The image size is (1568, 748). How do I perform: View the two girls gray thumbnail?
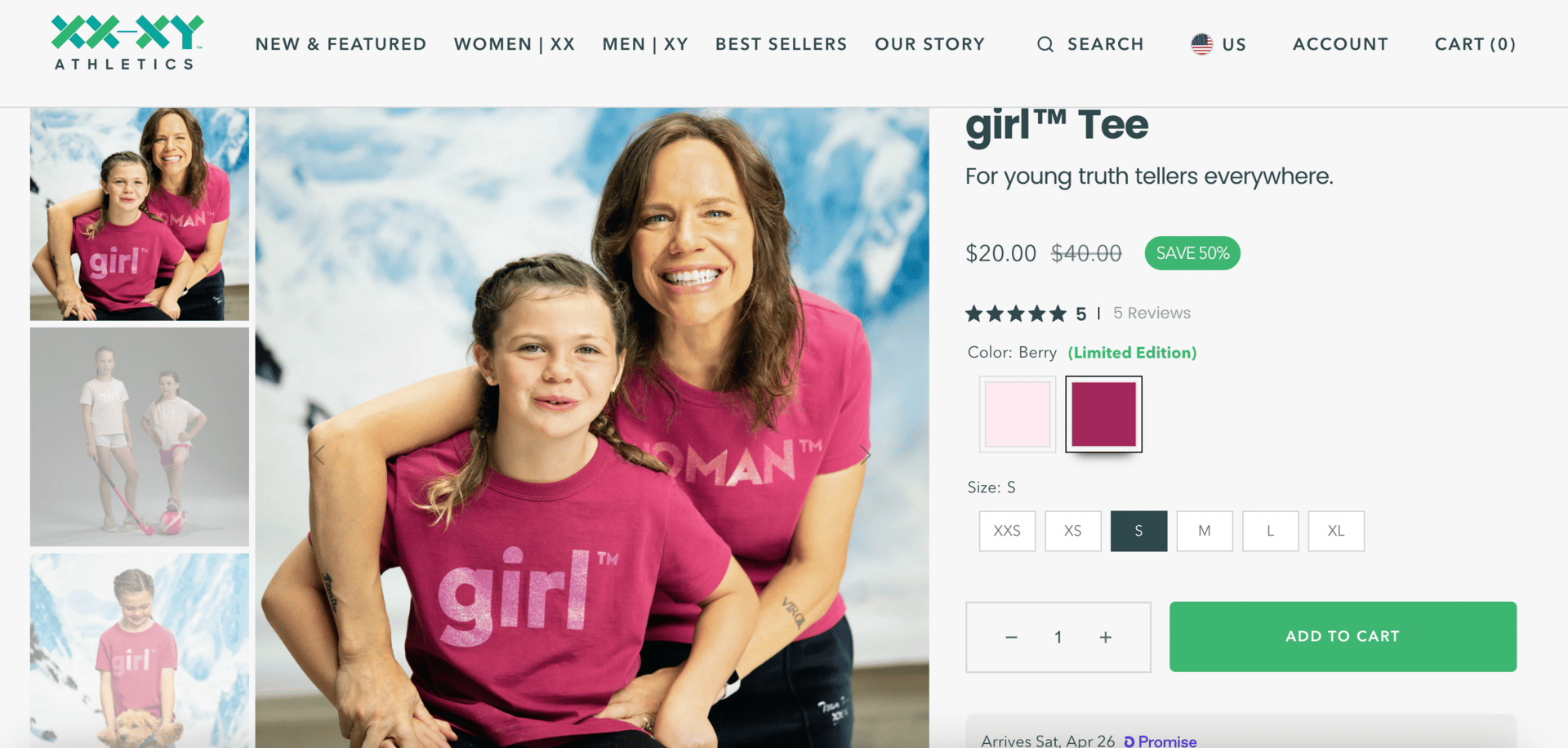[x=140, y=437]
